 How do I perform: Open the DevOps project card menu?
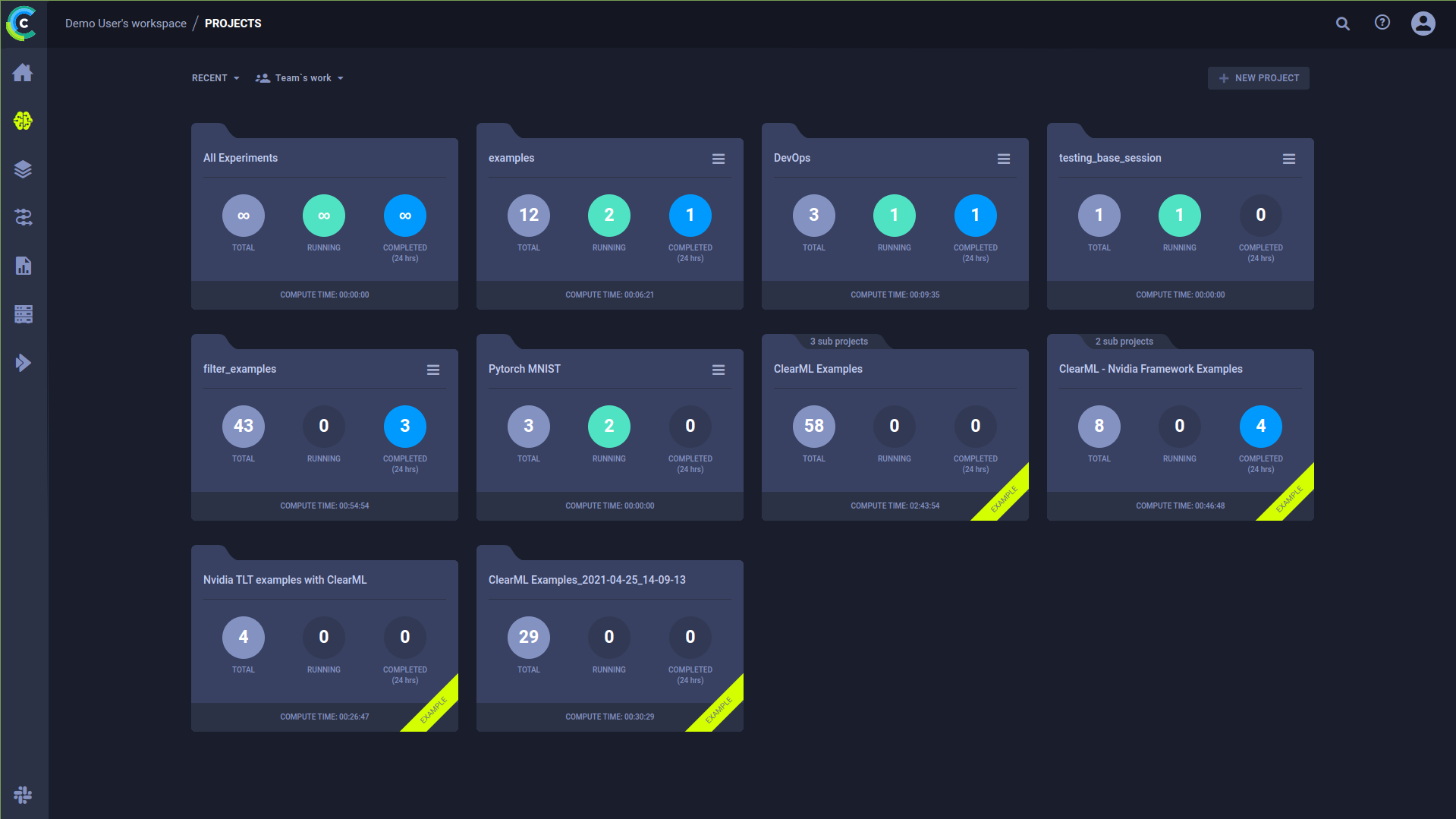pyautogui.click(x=1003, y=159)
